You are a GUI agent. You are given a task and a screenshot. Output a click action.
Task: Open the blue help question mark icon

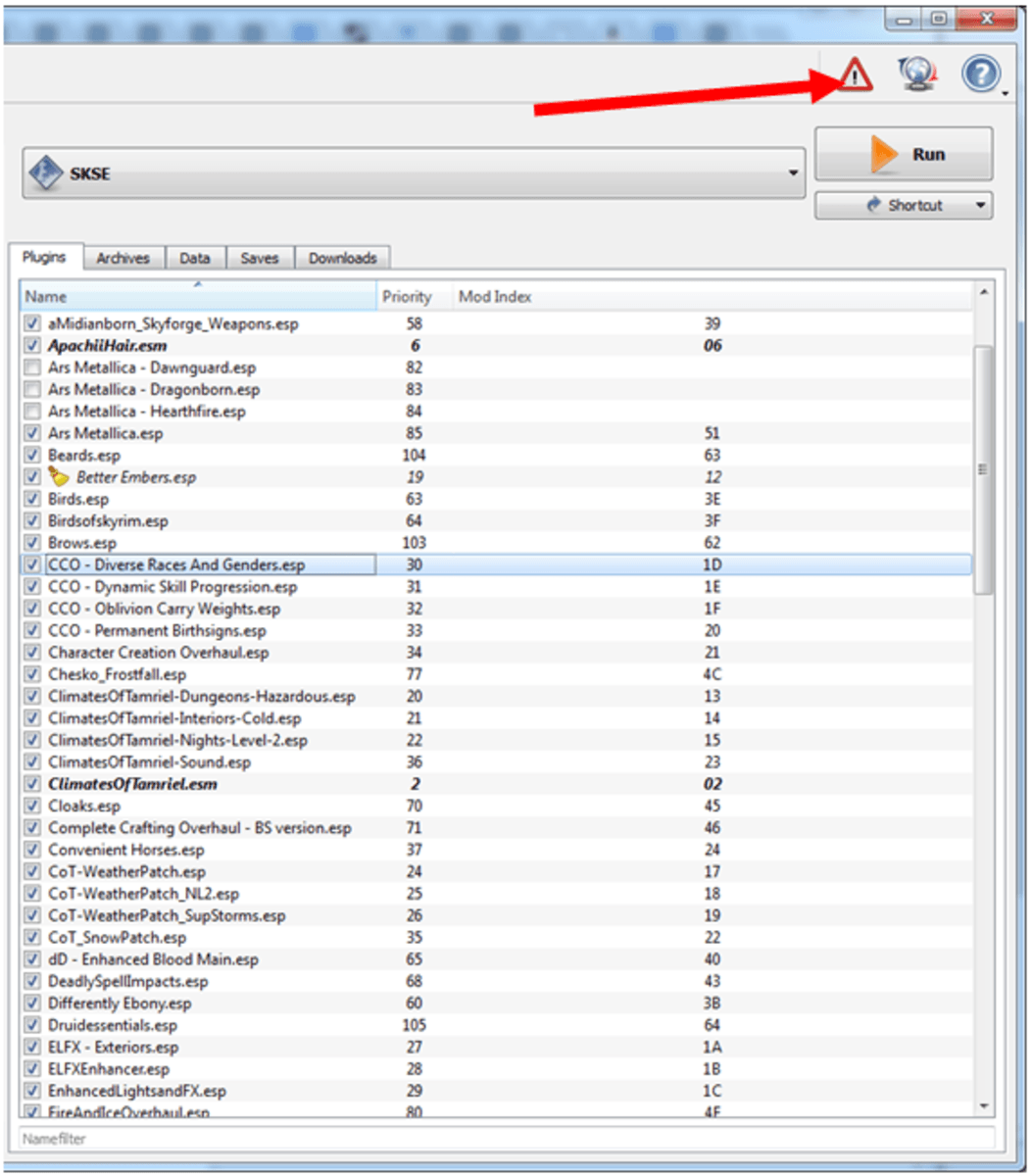pyautogui.click(x=980, y=74)
